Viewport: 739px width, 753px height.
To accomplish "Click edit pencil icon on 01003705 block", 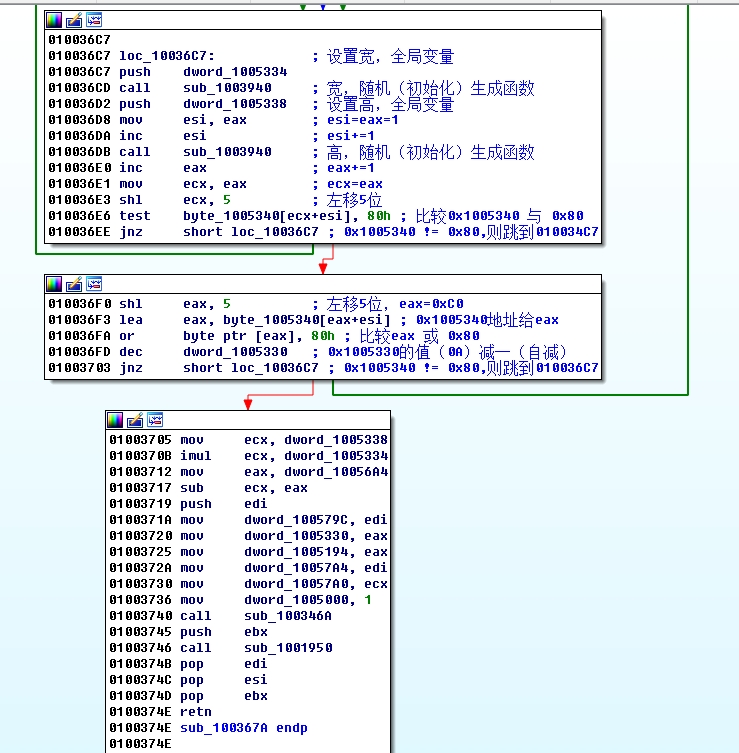I will (135, 420).
